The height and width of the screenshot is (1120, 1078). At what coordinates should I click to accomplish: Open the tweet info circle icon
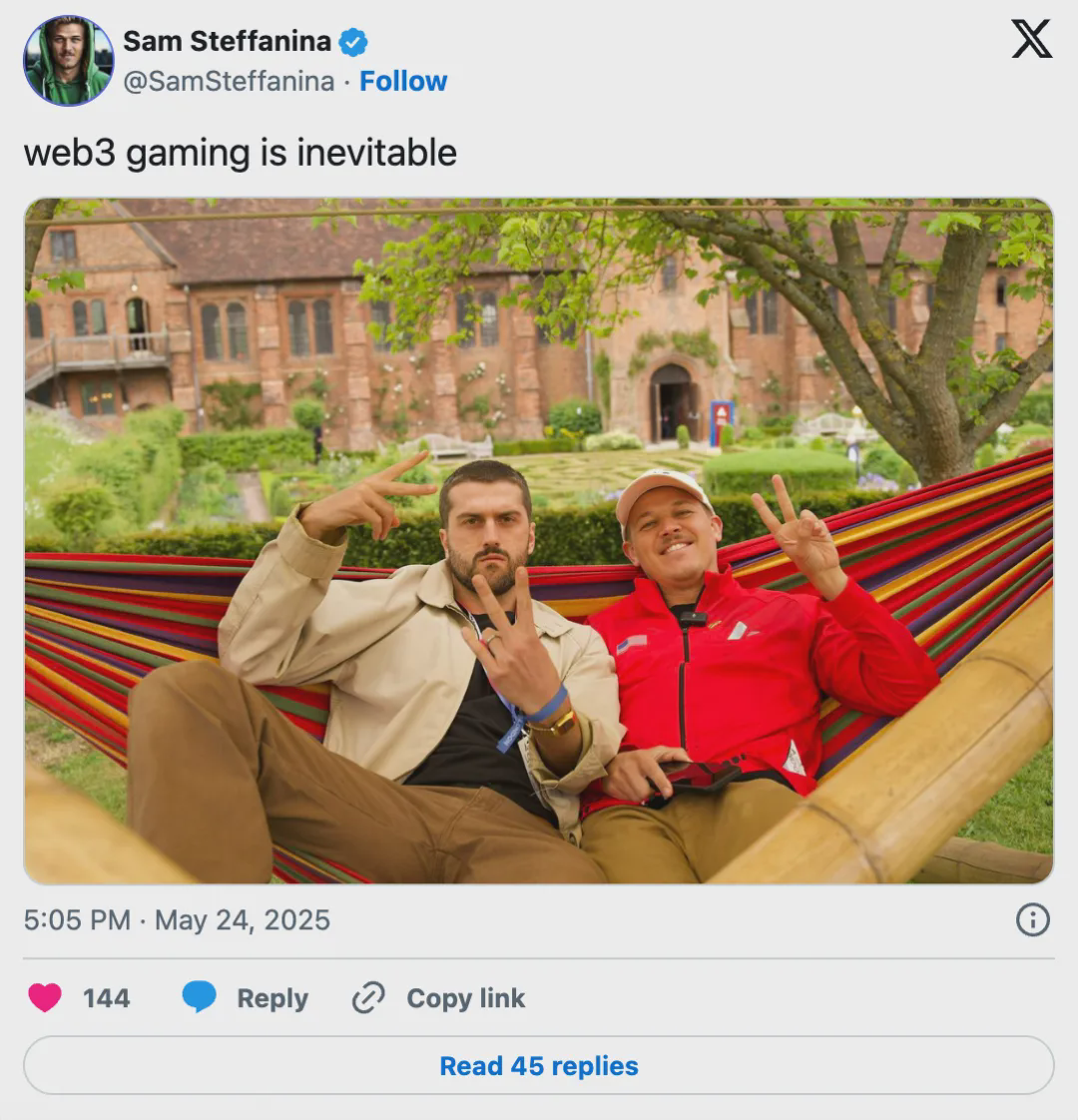point(1032,919)
